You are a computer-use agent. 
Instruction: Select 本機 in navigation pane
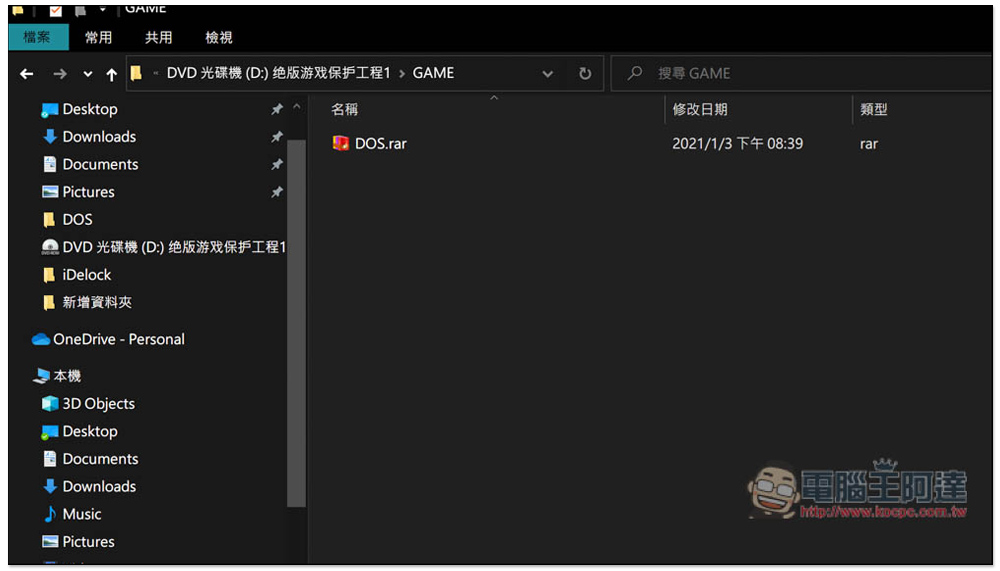pyautogui.click(x=67, y=376)
